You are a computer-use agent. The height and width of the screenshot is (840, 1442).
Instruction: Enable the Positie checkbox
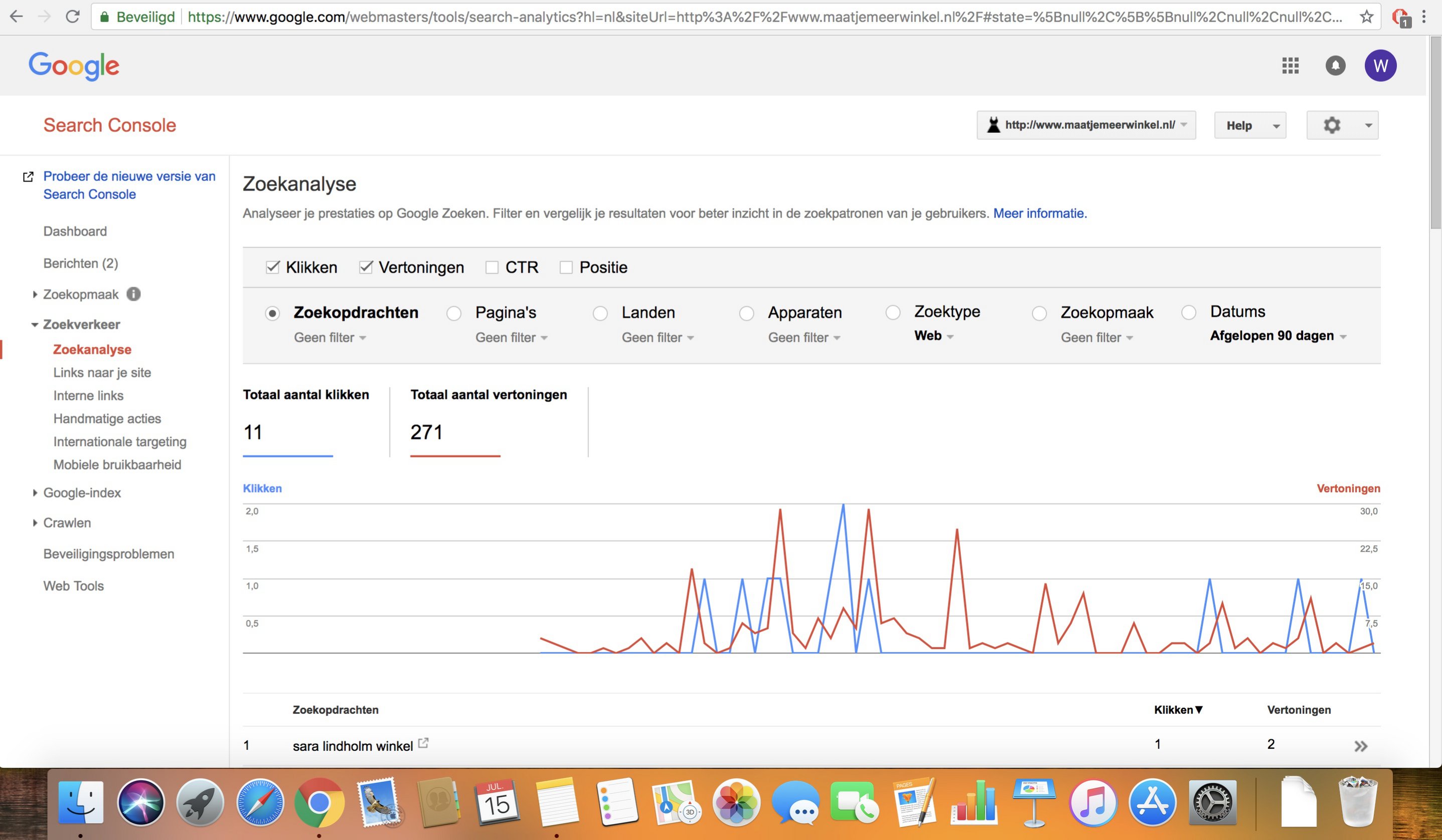pos(565,267)
